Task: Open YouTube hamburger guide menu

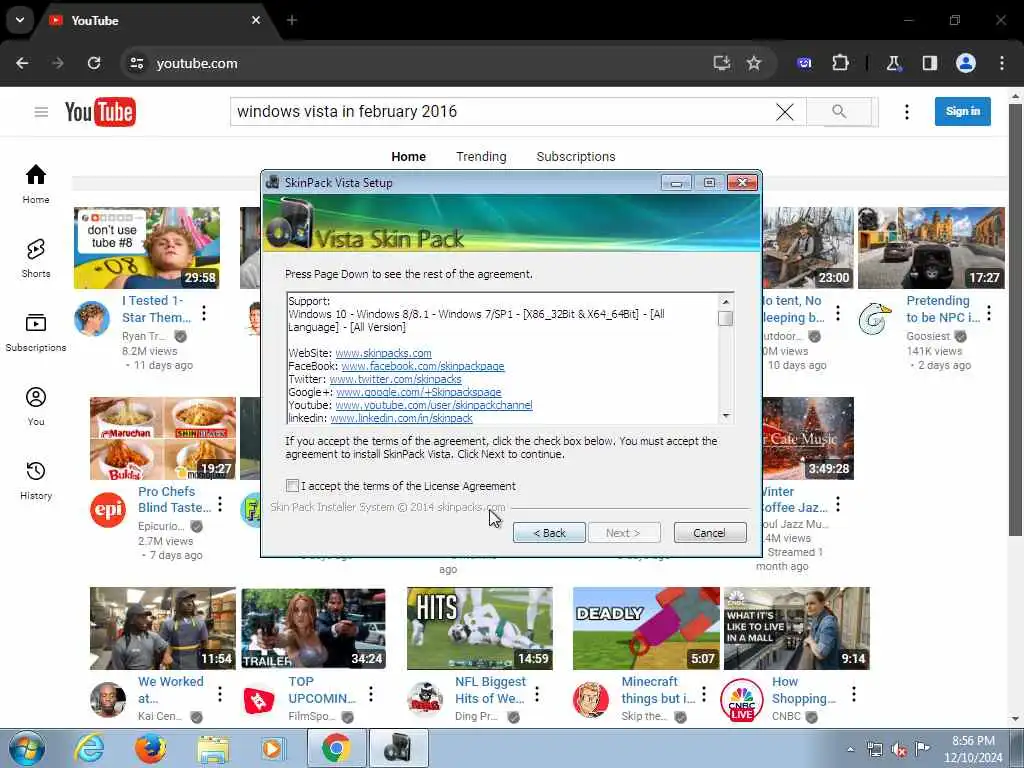Action: click(x=41, y=112)
